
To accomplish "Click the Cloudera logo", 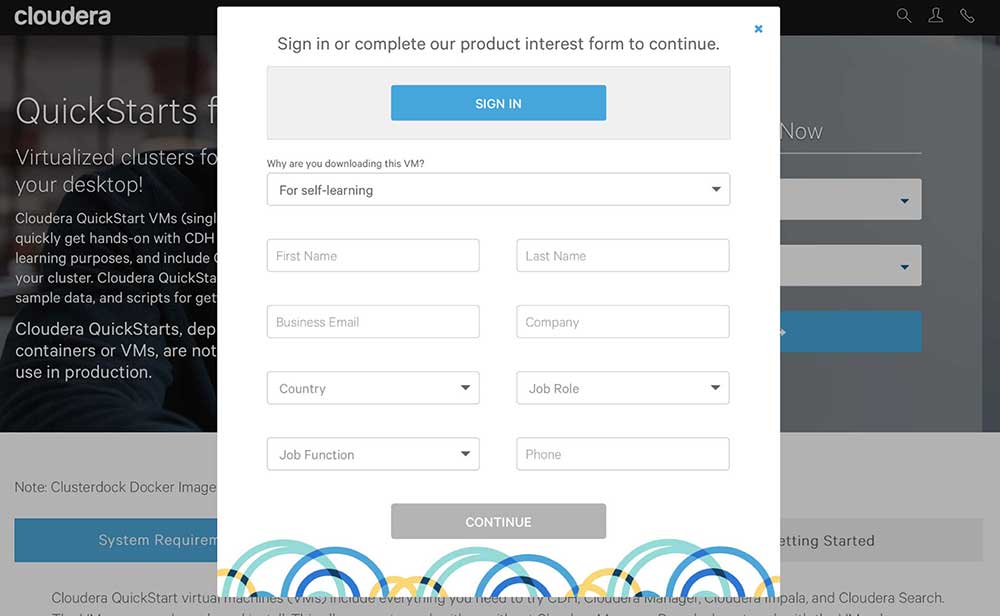I will (x=62, y=16).
